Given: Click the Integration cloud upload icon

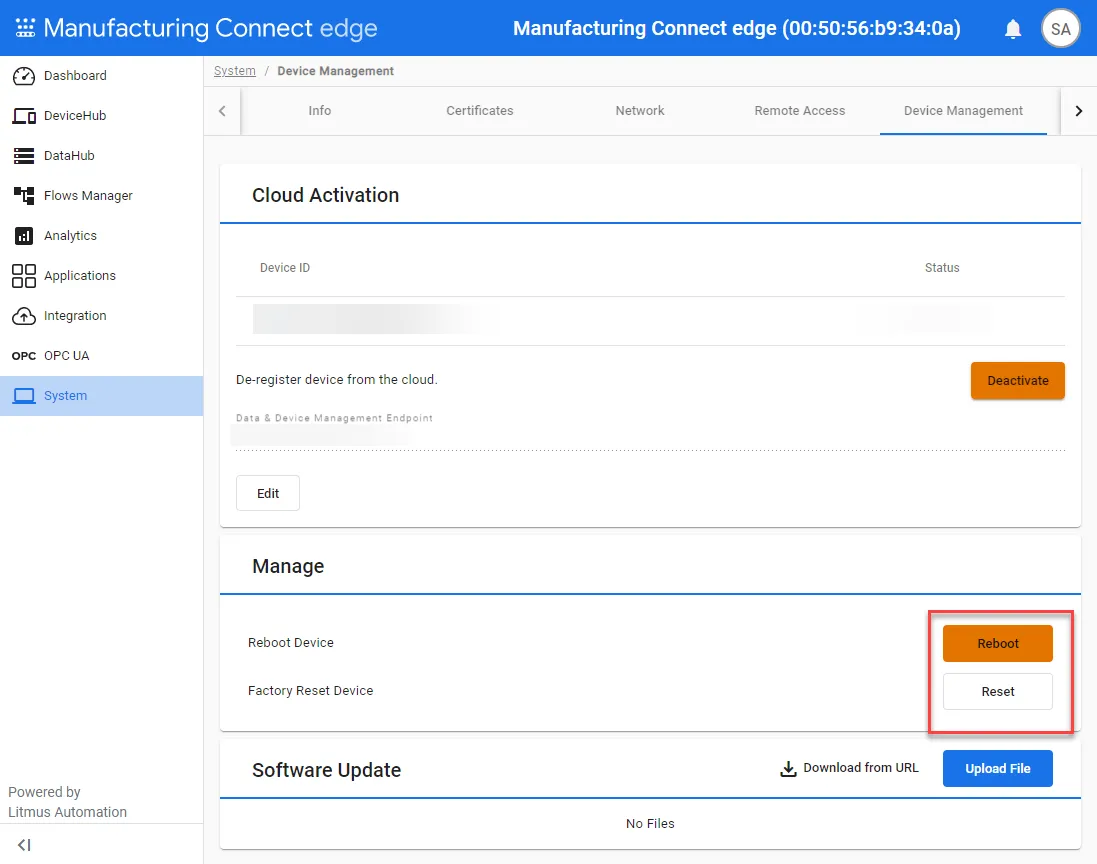Looking at the screenshot, I should click(24, 316).
